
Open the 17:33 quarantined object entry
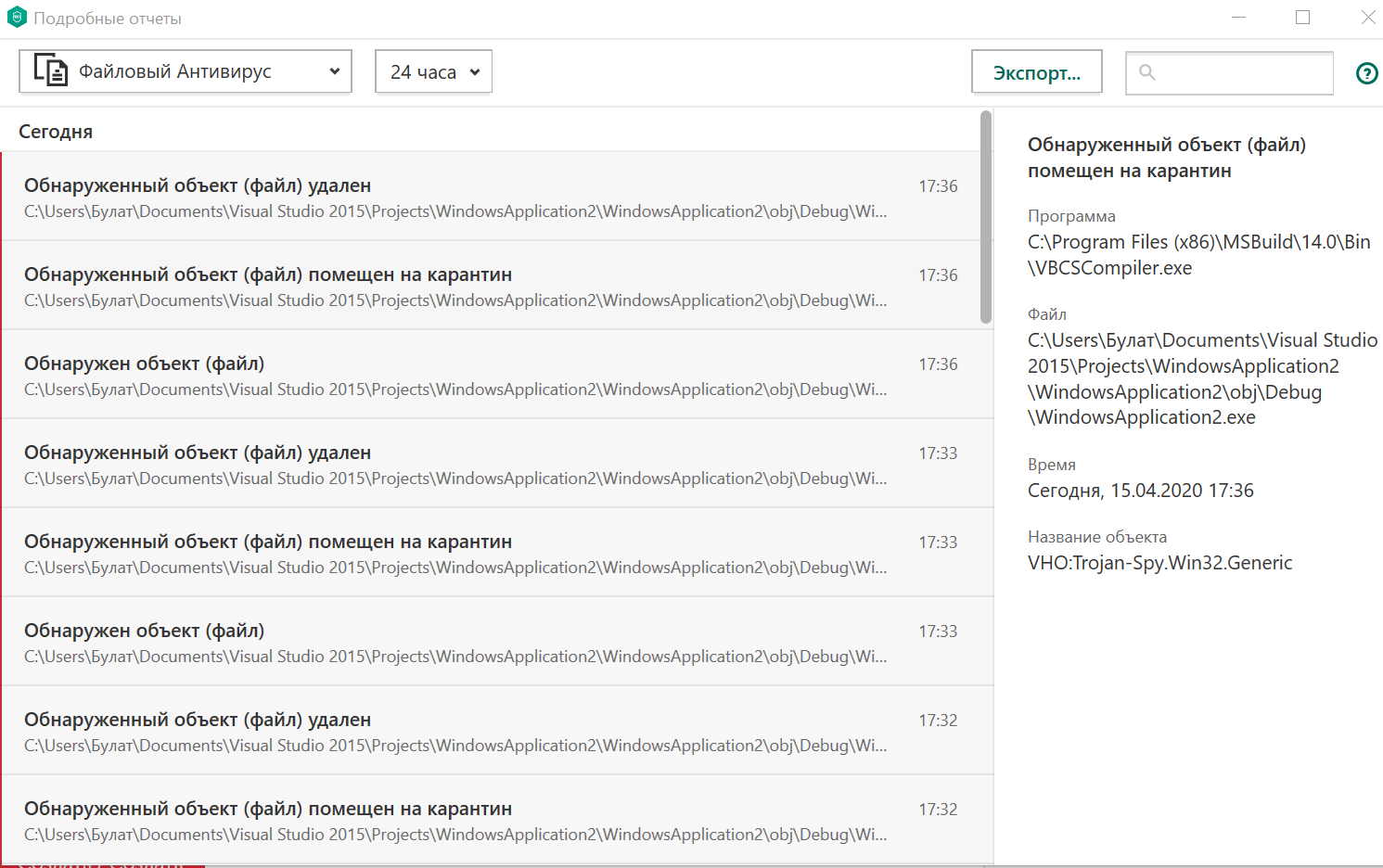492,553
